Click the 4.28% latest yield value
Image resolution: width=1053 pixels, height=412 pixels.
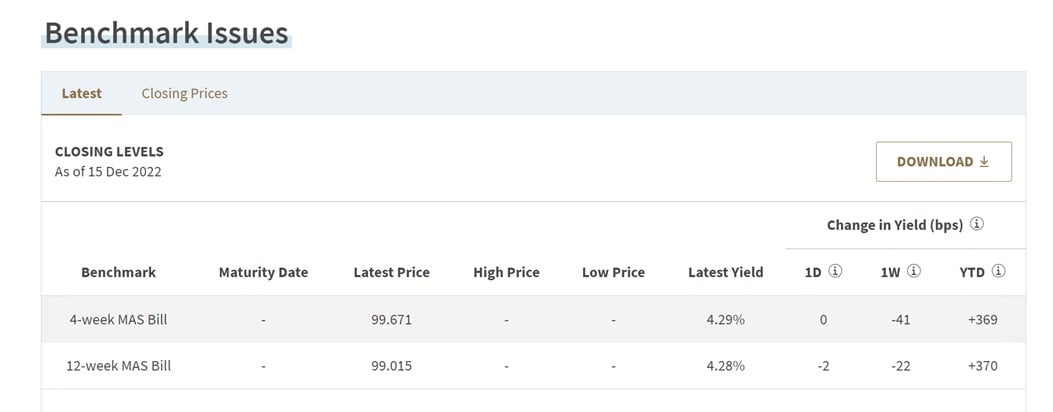pyautogui.click(x=725, y=366)
